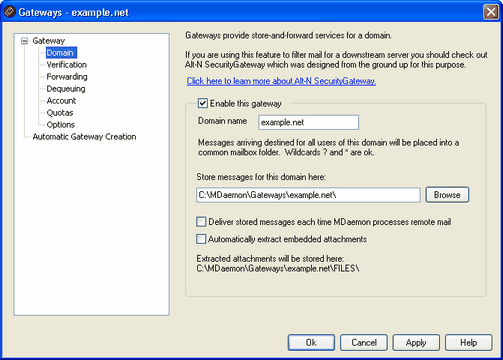Click the Apply button
Viewport: 503px width, 360px height.
(x=416, y=343)
